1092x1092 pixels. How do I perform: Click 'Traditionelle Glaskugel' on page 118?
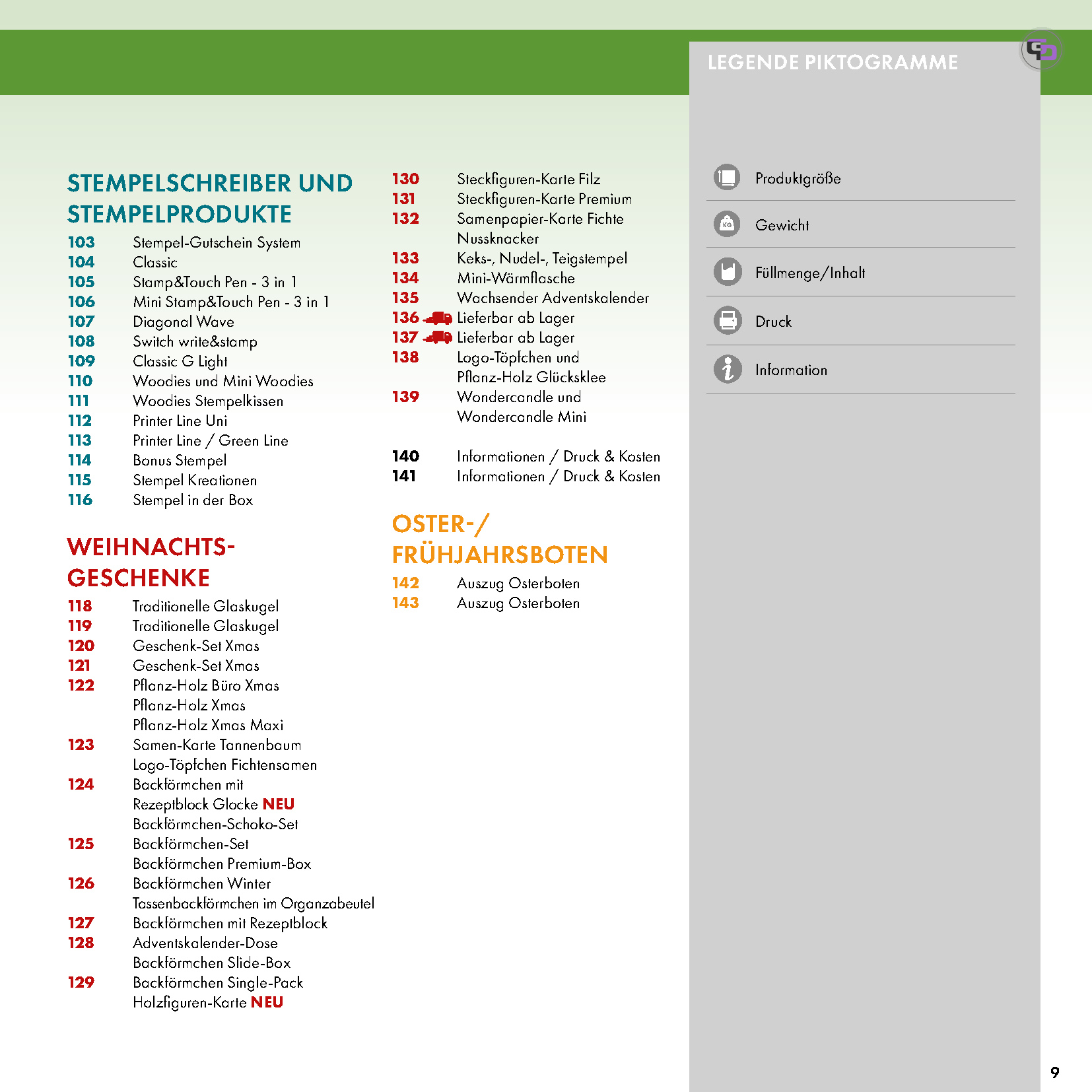pyautogui.click(x=205, y=607)
